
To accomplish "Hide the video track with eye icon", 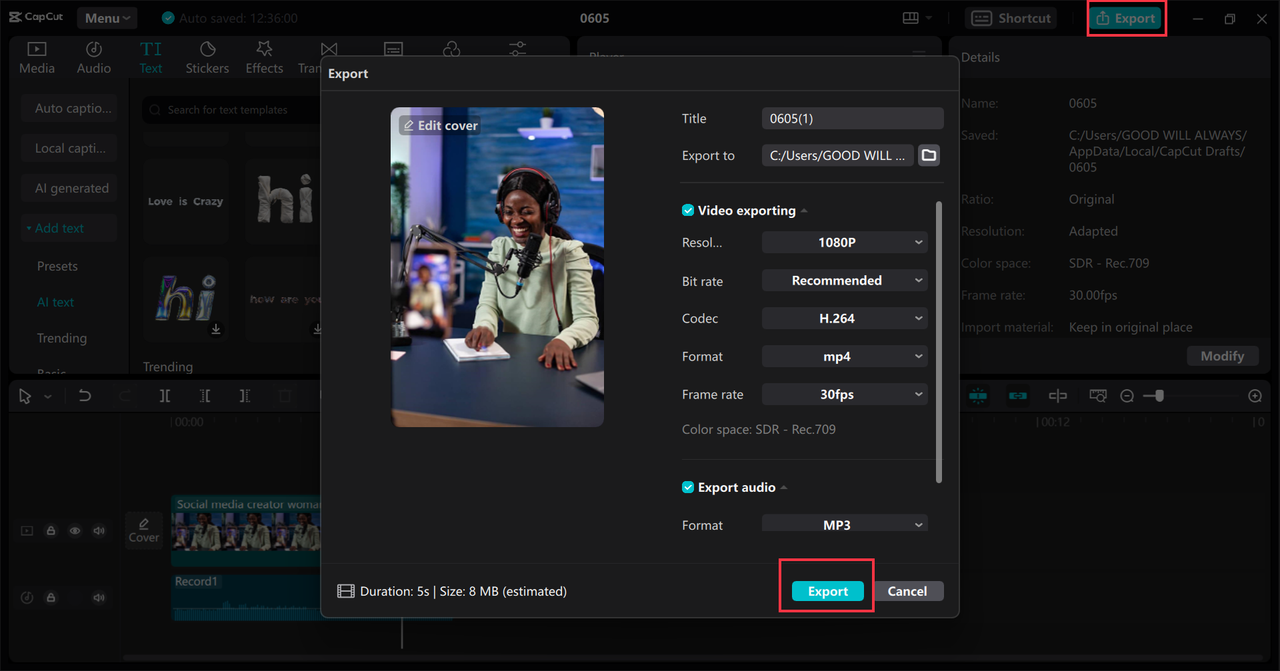I will [75, 531].
